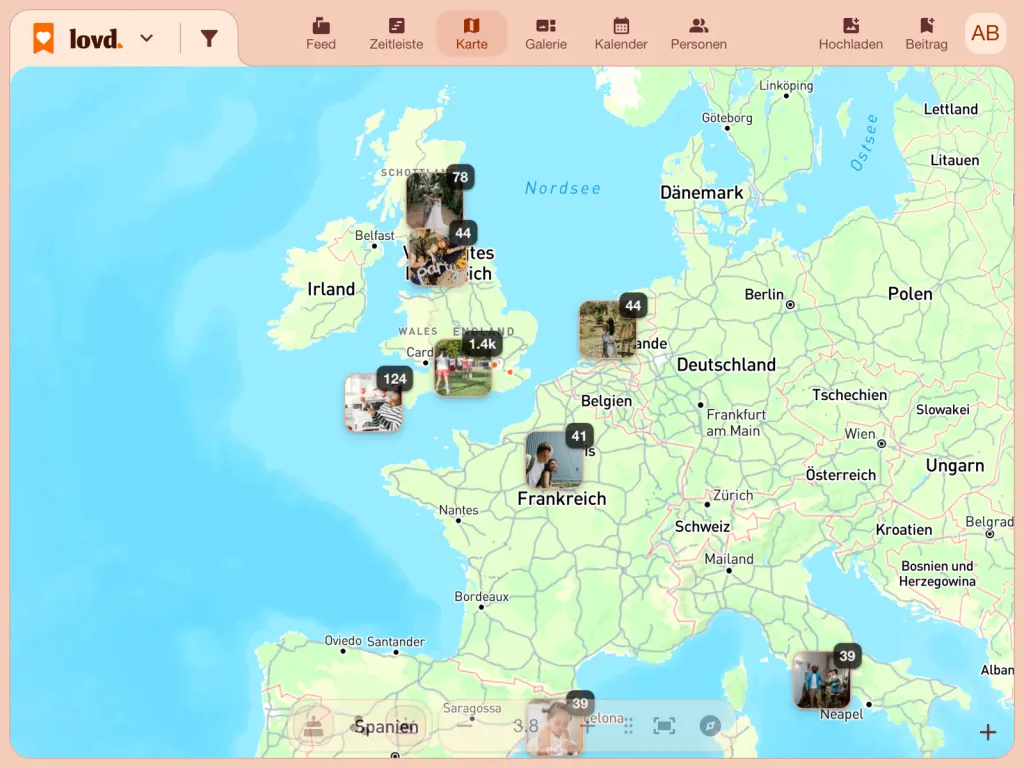Click the Lettland map label
Viewport: 1024px width, 768px height.
click(951, 109)
